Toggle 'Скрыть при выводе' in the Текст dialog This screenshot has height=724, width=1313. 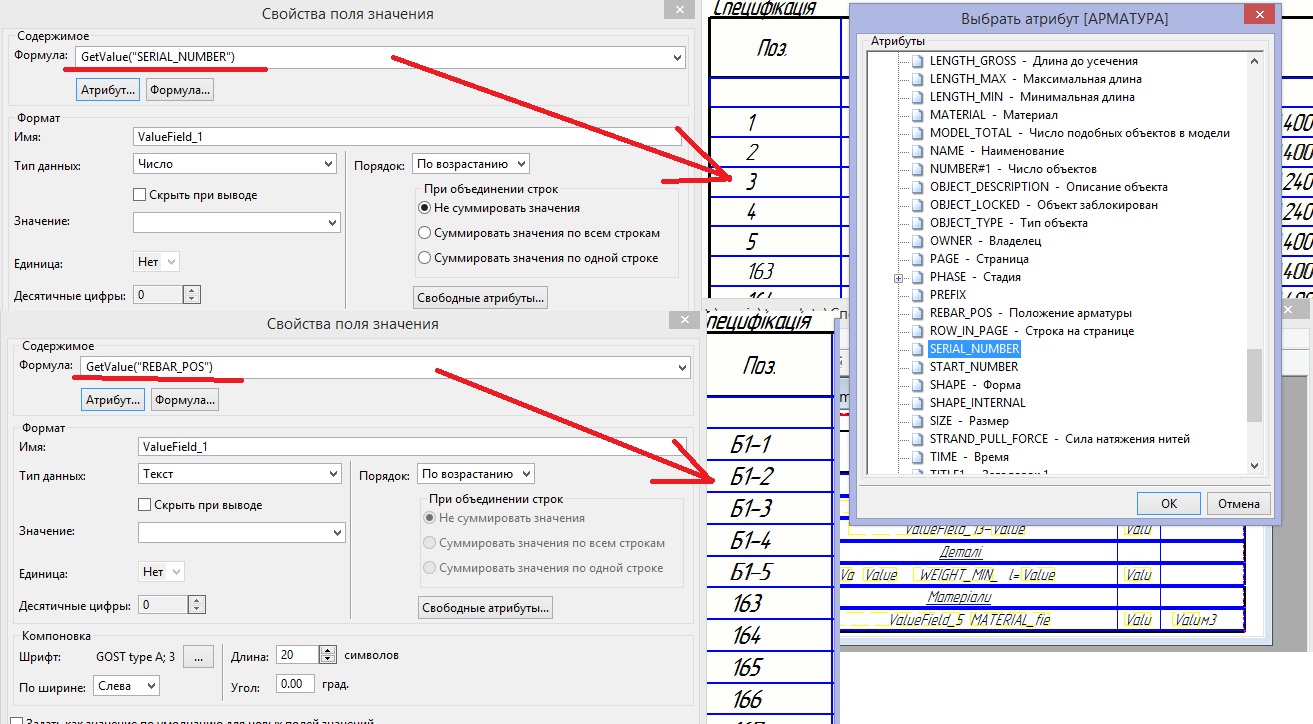(146, 505)
